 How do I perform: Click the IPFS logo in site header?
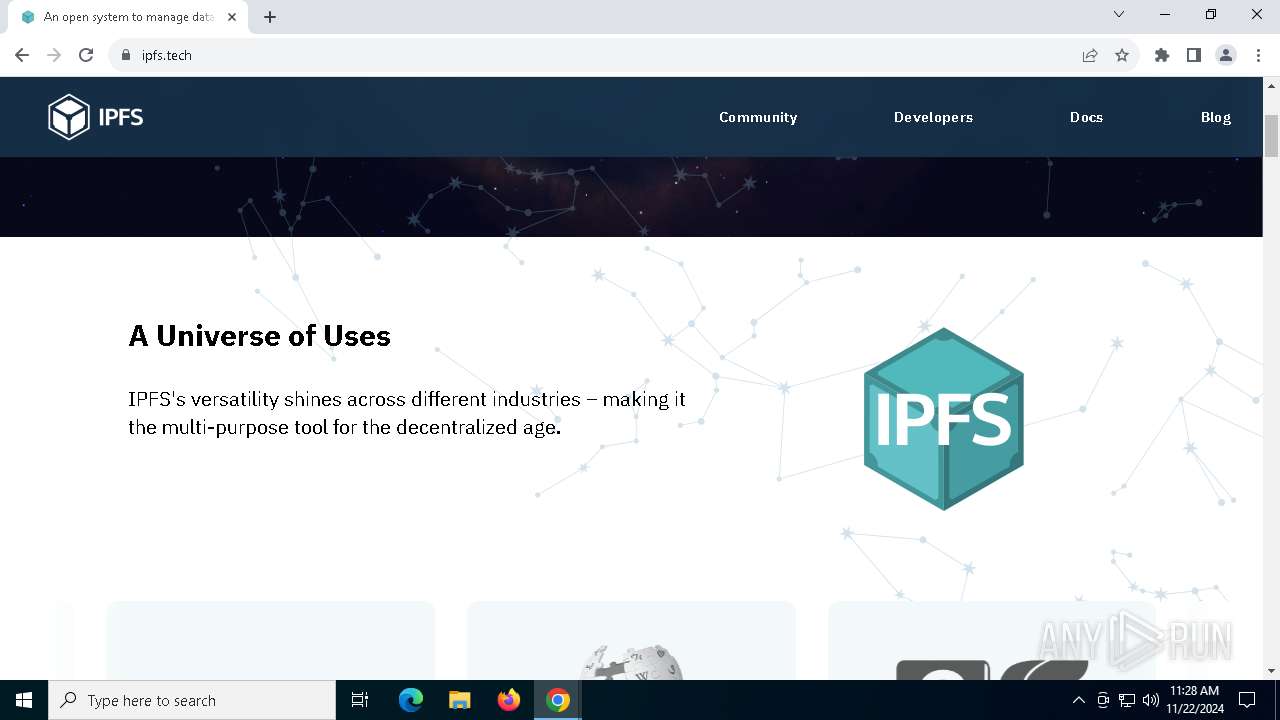coord(96,117)
